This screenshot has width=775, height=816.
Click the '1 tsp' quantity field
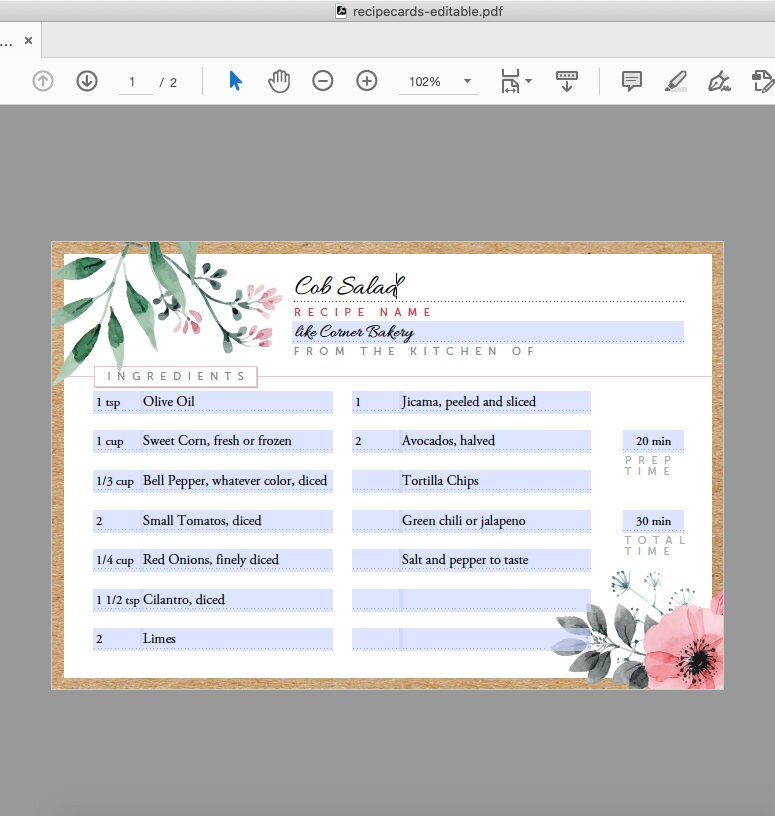click(117, 402)
